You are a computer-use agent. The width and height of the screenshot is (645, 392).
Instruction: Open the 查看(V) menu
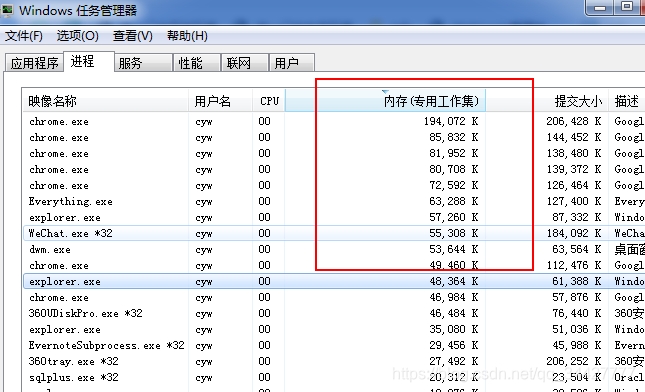(132, 36)
